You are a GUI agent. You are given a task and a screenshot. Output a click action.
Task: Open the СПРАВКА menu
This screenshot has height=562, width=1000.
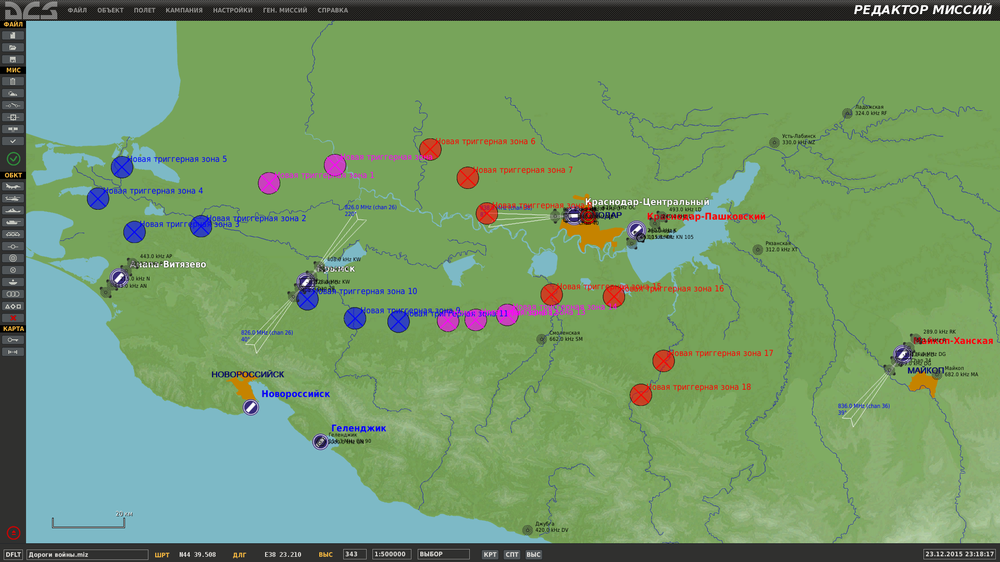tap(332, 10)
